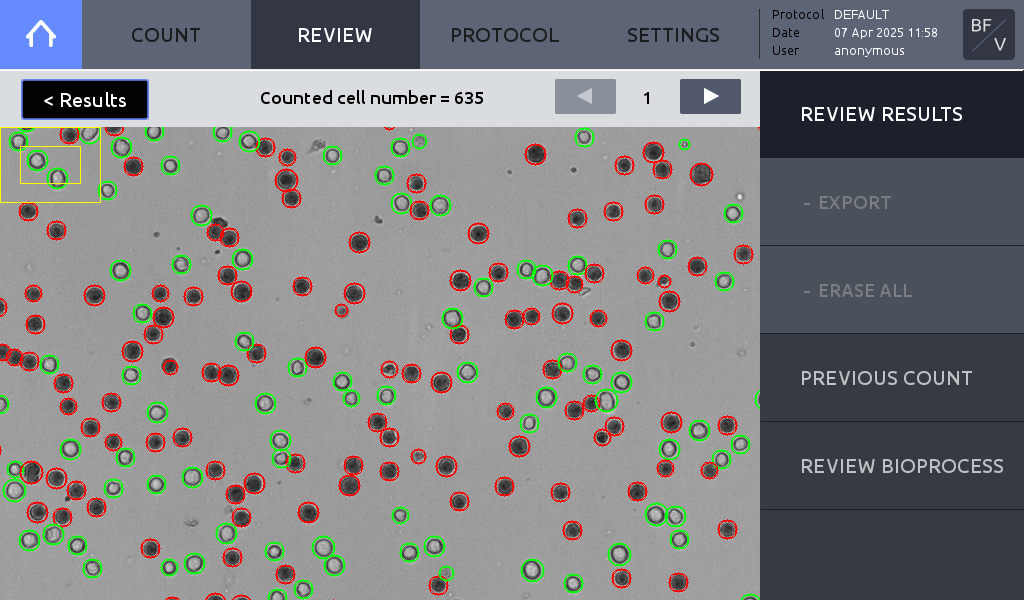Open the COUNT tab
1024x600 pixels.
pos(166,35)
